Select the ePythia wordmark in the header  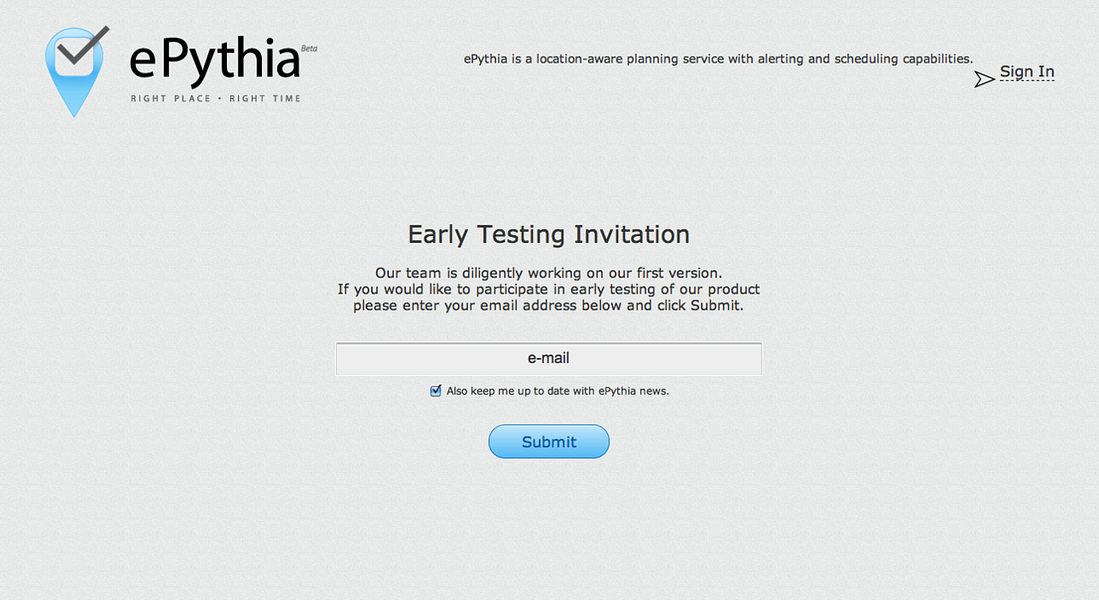point(212,62)
